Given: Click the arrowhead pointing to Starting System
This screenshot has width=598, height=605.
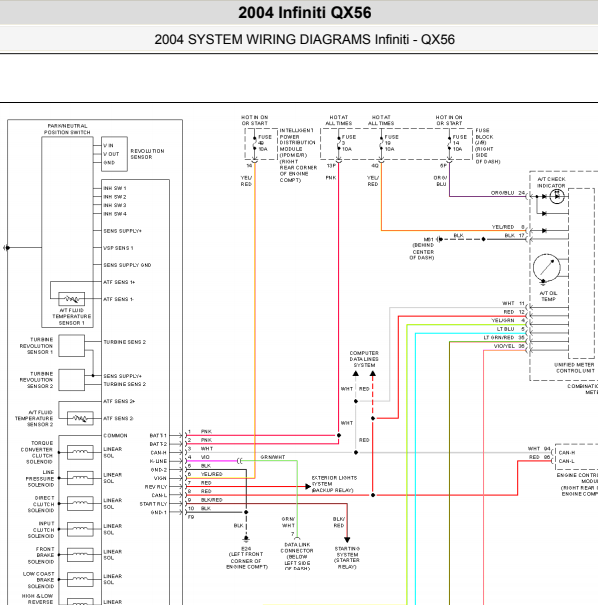Looking at the screenshot, I should pyautogui.click(x=347, y=540).
